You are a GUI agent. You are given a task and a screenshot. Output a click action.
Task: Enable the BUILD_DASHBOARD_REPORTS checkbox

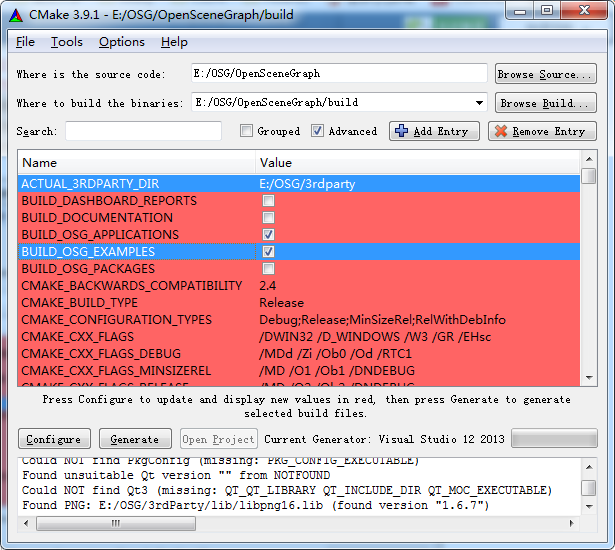coord(268,201)
